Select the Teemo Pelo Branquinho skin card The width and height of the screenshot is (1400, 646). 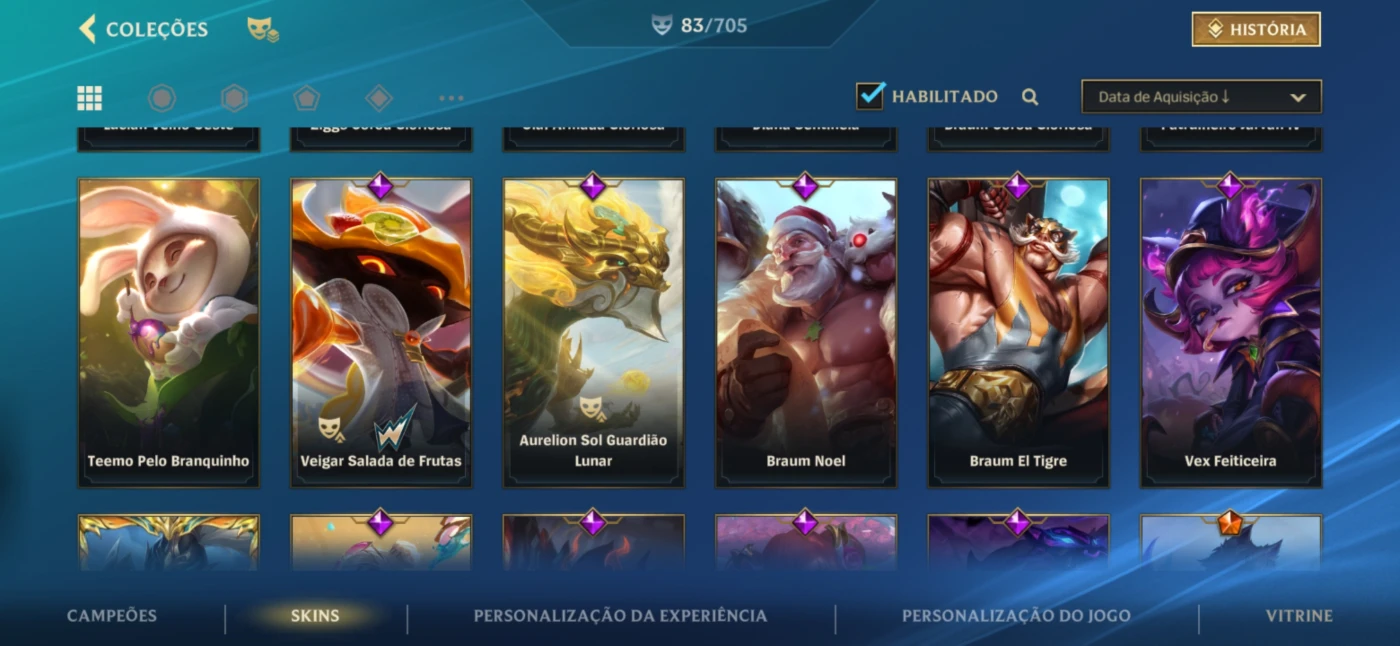169,333
